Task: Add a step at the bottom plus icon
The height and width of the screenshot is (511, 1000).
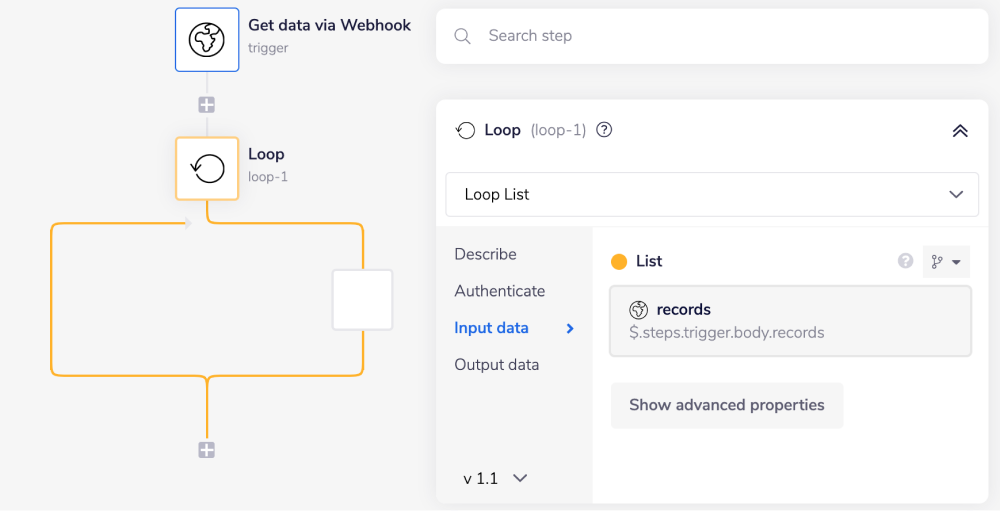Action: click(207, 450)
